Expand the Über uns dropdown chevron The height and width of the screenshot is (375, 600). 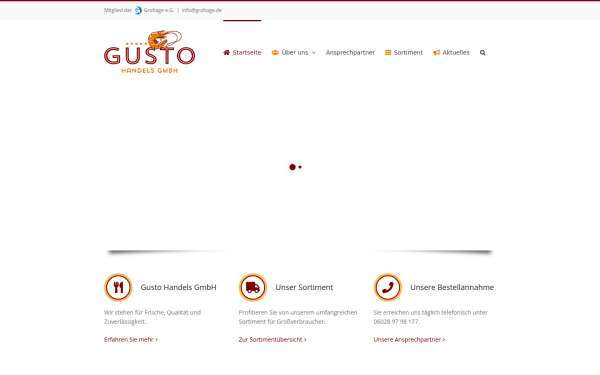[314, 53]
